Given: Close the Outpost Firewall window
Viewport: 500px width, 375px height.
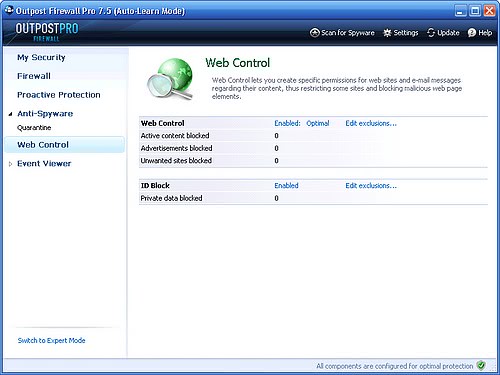Looking at the screenshot, I should click(489, 11).
